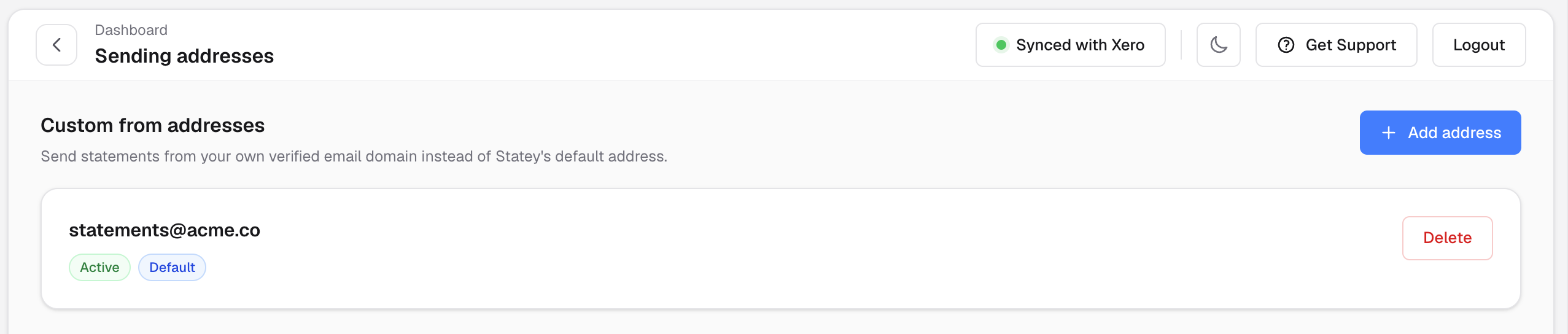
Task: Delete the statements@acme.co address
Action: [x=1448, y=238]
